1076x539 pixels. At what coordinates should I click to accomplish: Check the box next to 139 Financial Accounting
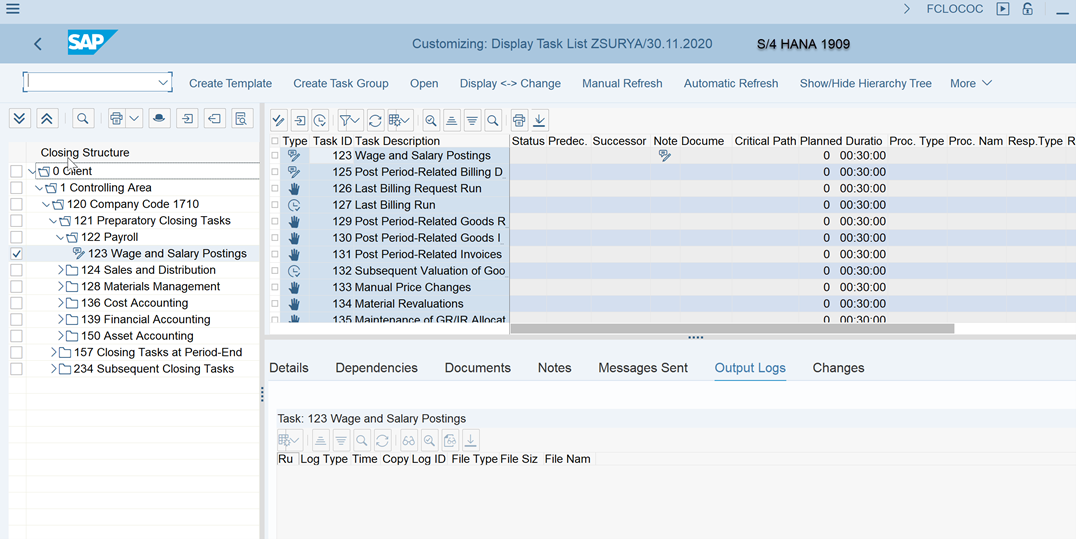(x=17, y=320)
